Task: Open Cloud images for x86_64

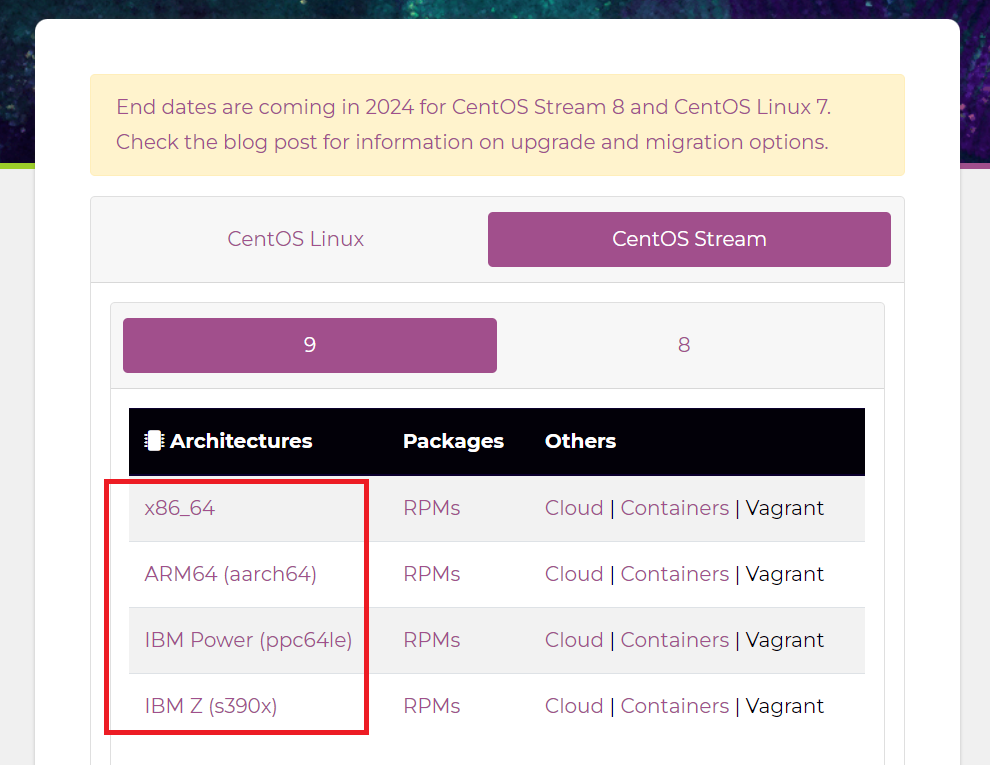Action: pos(574,507)
